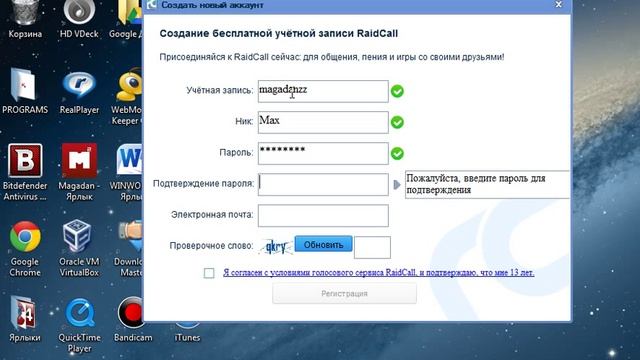
Task: Open the Ярлыки folder icon
Action: tap(25, 319)
